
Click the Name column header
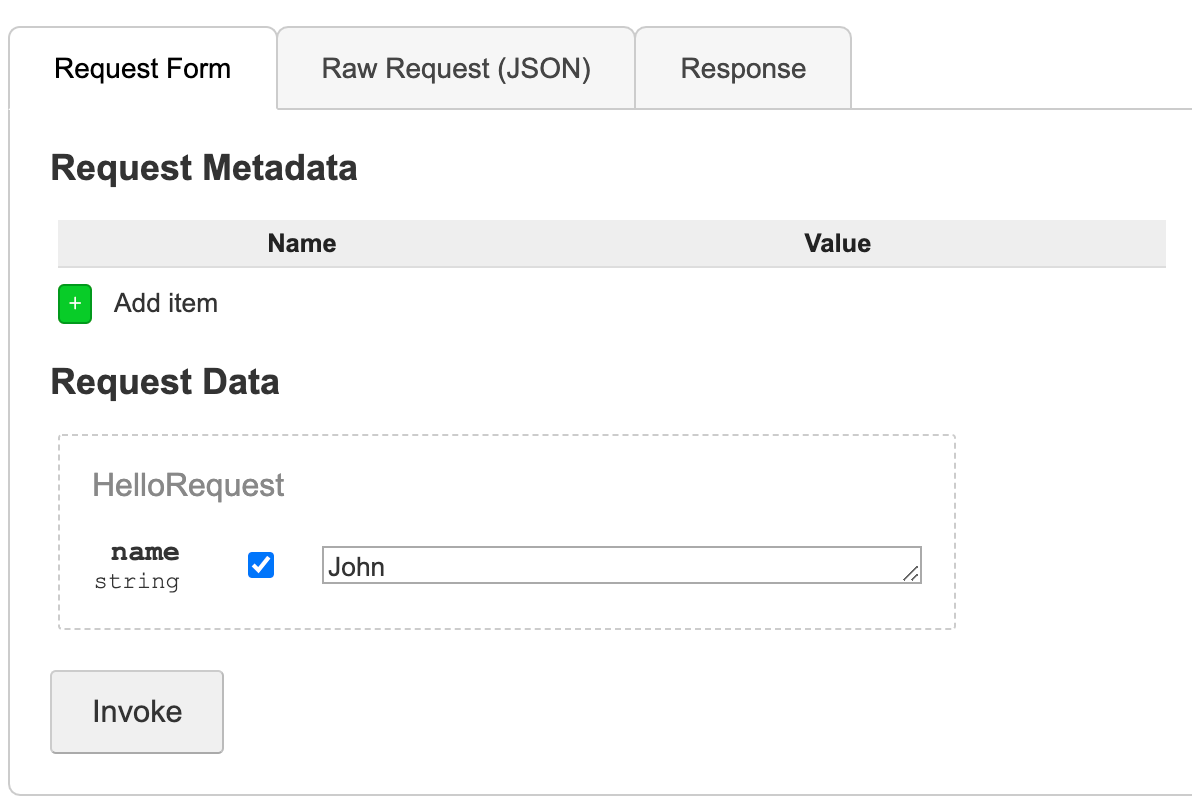point(302,243)
